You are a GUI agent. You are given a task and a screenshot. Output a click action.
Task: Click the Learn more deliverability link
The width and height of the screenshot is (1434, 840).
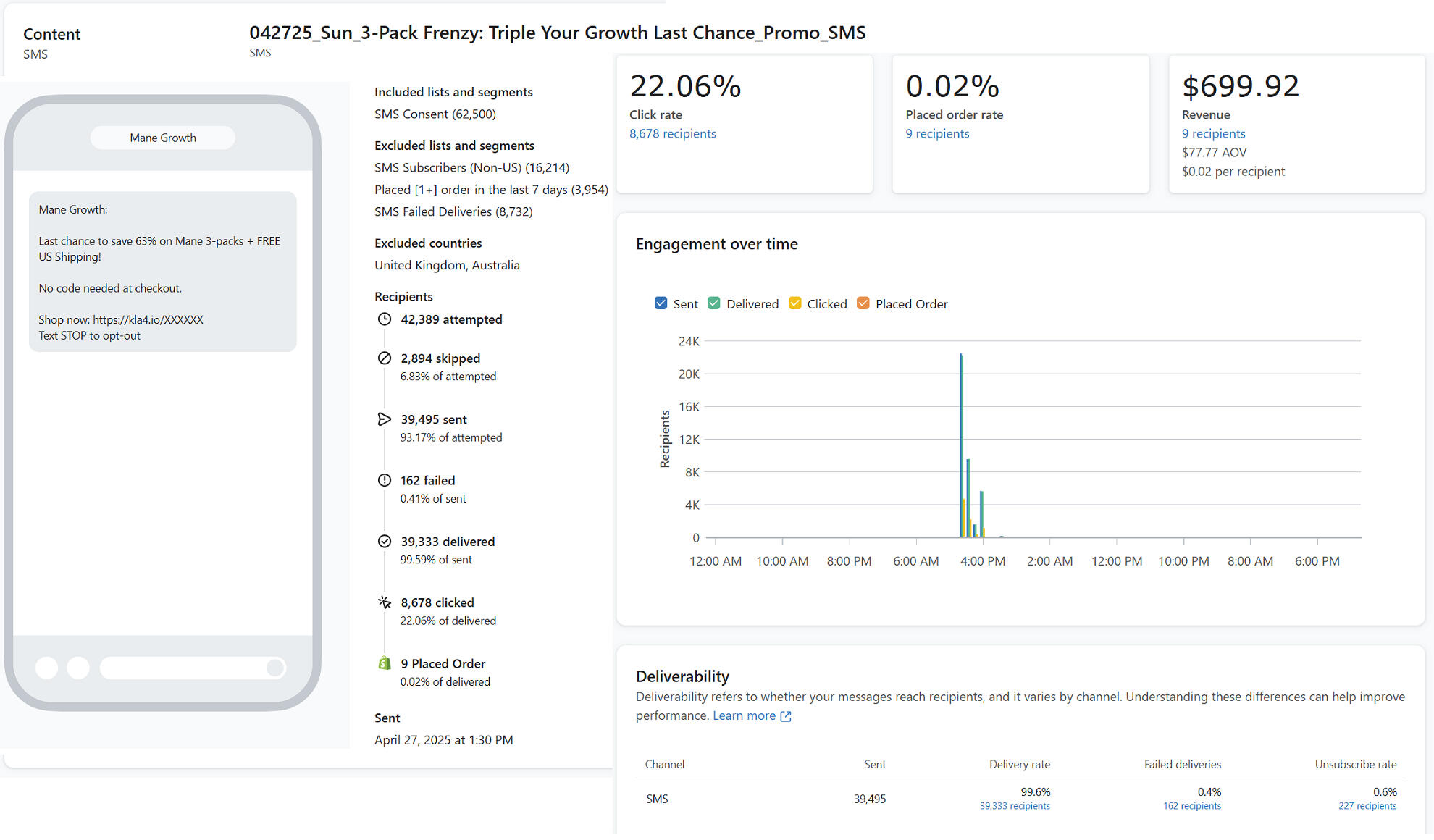coord(744,715)
